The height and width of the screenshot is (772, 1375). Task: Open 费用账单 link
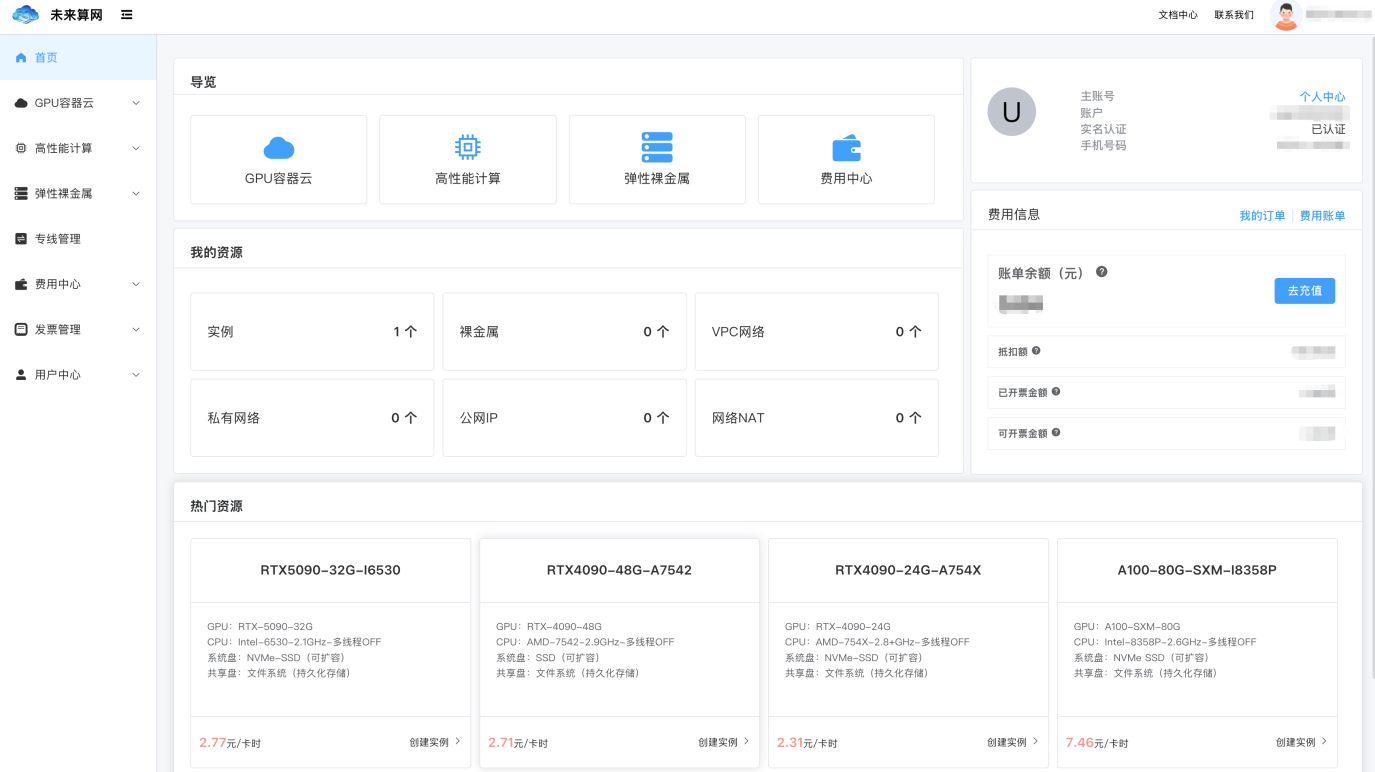(x=1322, y=216)
